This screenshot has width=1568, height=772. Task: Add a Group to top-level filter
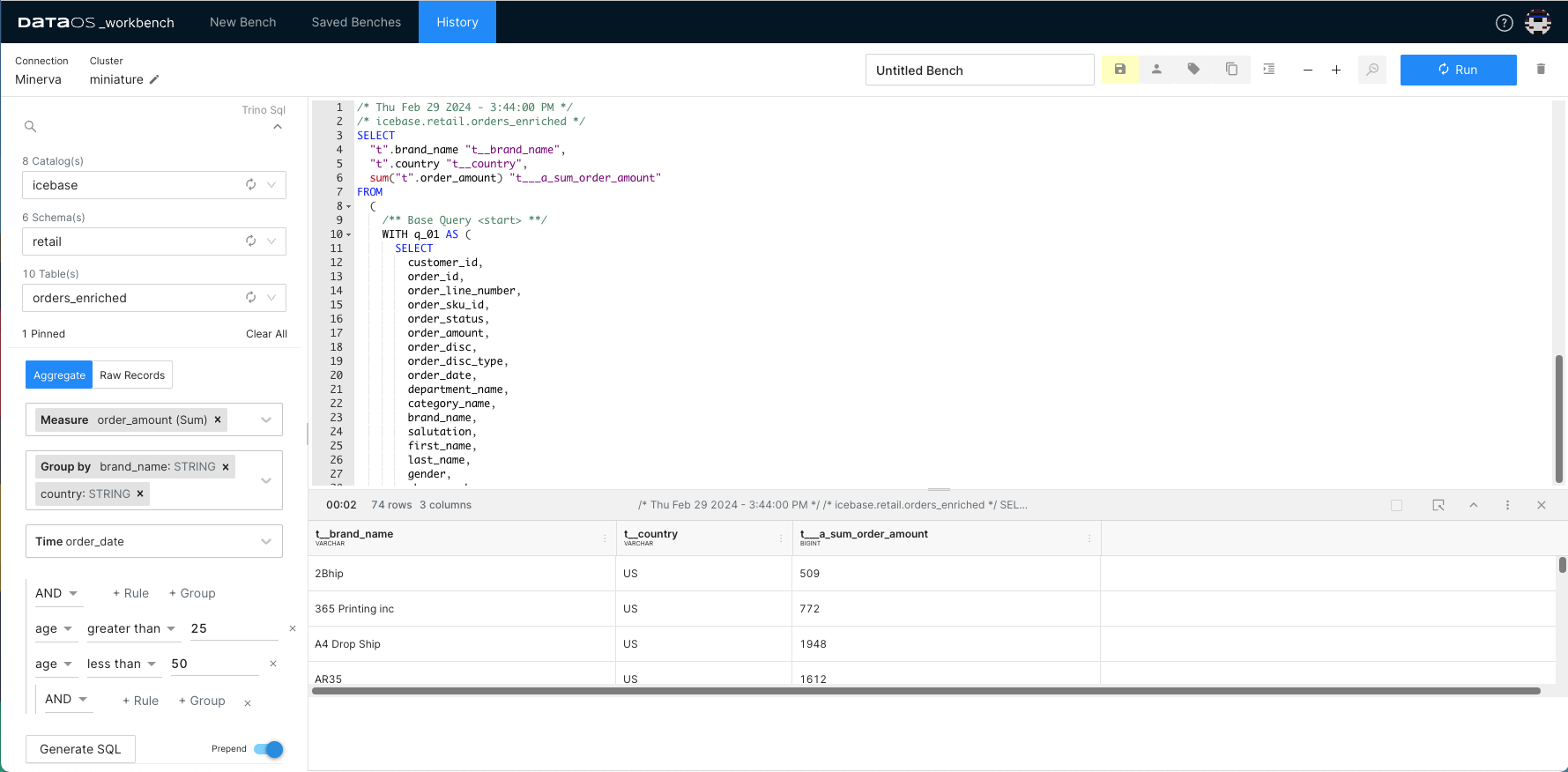pyautogui.click(x=192, y=593)
